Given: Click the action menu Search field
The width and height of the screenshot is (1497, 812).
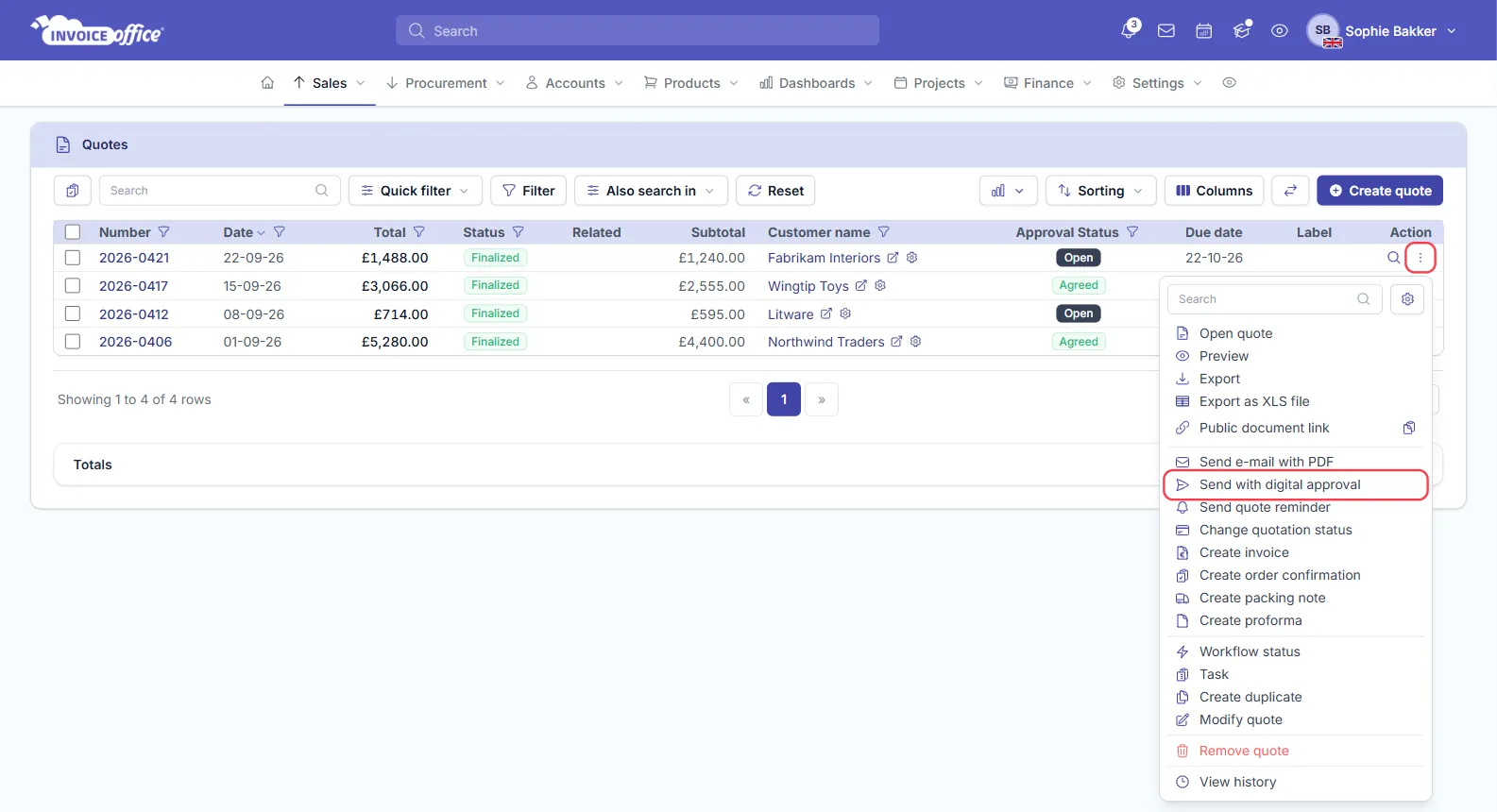Looking at the screenshot, I should coord(1275,299).
